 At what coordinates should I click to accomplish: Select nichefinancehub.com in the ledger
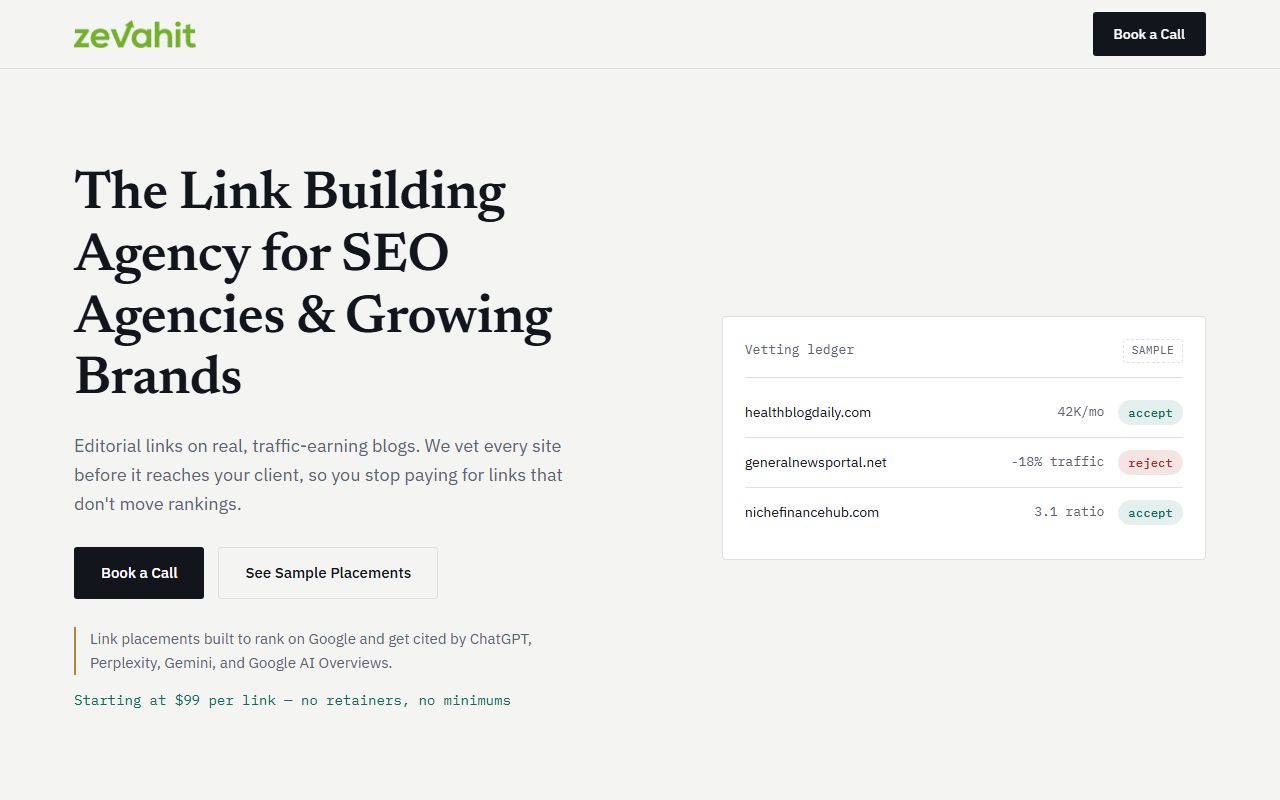coord(812,512)
